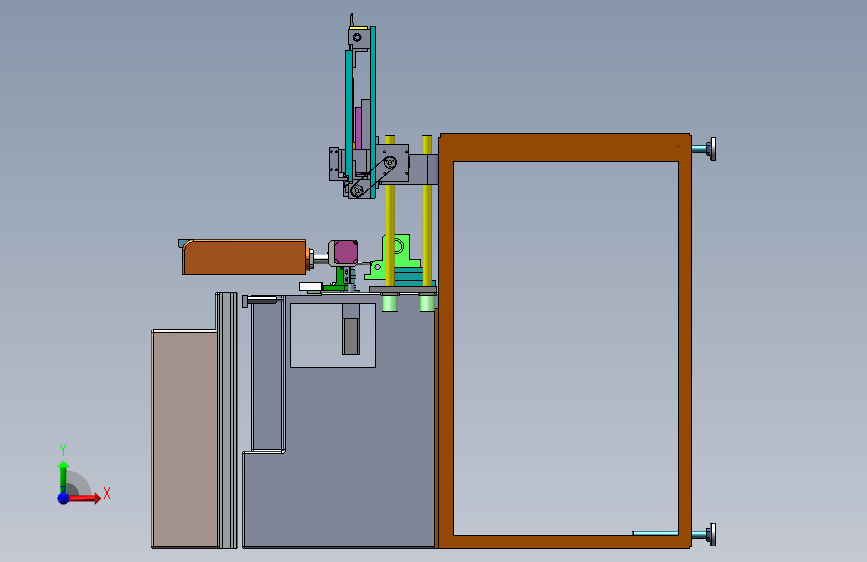867x562 pixels.
Task: Click the red X axis arrow of triad
Action: 85,498
